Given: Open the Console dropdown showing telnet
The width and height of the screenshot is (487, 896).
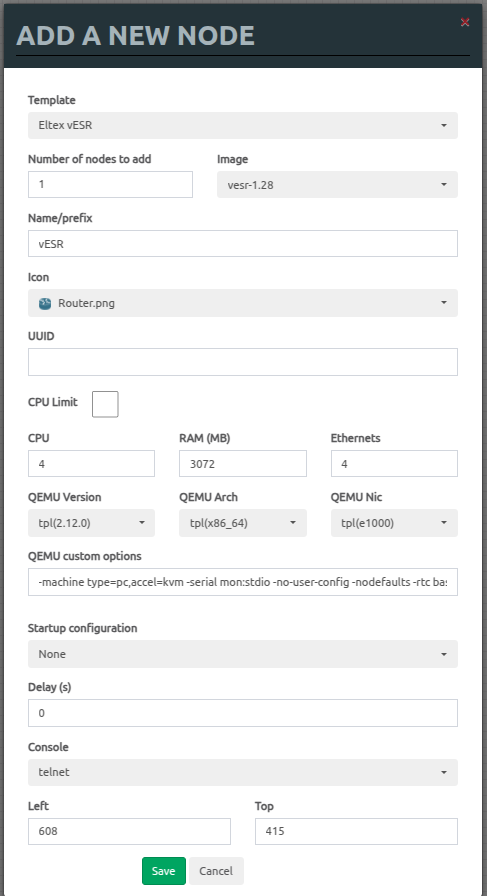Looking at the screenshot, I should click(243, 772).
